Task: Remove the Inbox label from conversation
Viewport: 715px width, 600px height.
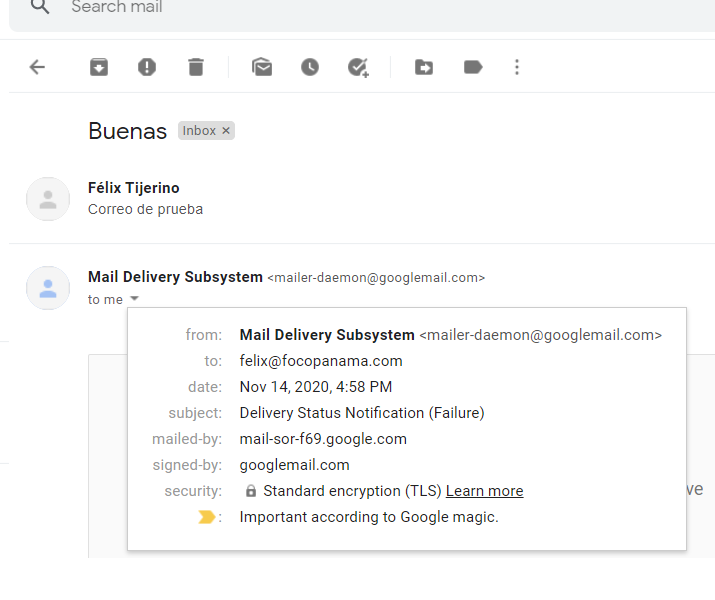Action: [x=226, y=131]
